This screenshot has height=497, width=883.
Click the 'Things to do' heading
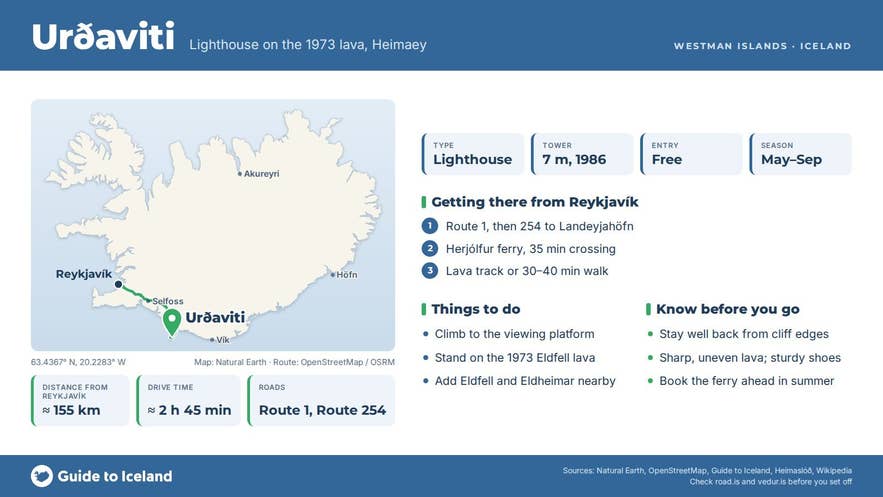[476, 309]
